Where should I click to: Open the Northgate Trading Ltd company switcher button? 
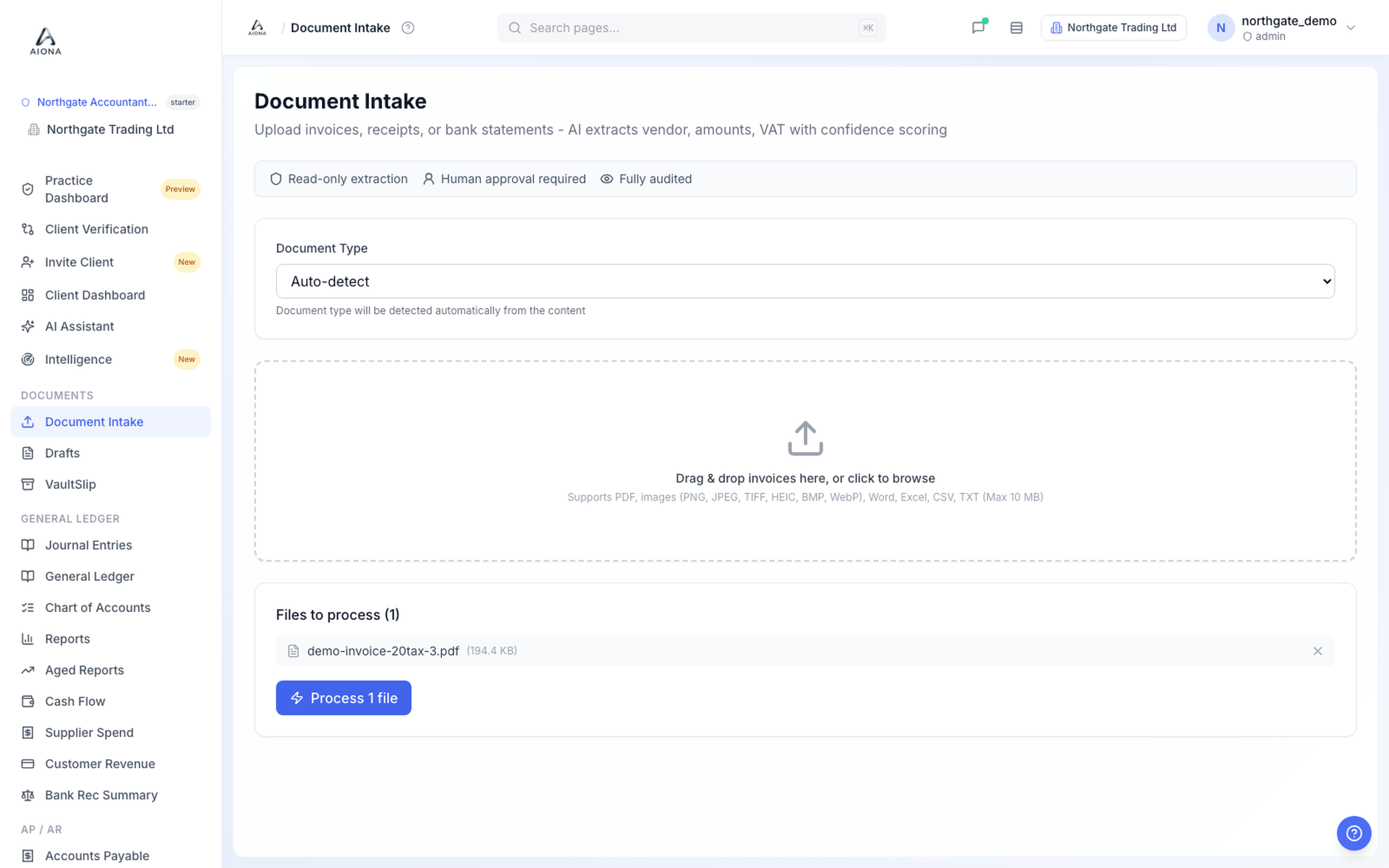click(x=1113, y=27)
